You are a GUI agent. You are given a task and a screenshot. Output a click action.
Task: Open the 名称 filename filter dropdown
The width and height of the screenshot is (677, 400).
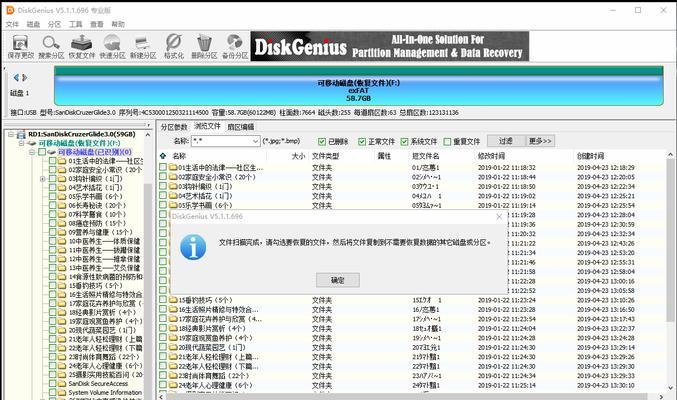pyautogui.click(x=255, y=141)
